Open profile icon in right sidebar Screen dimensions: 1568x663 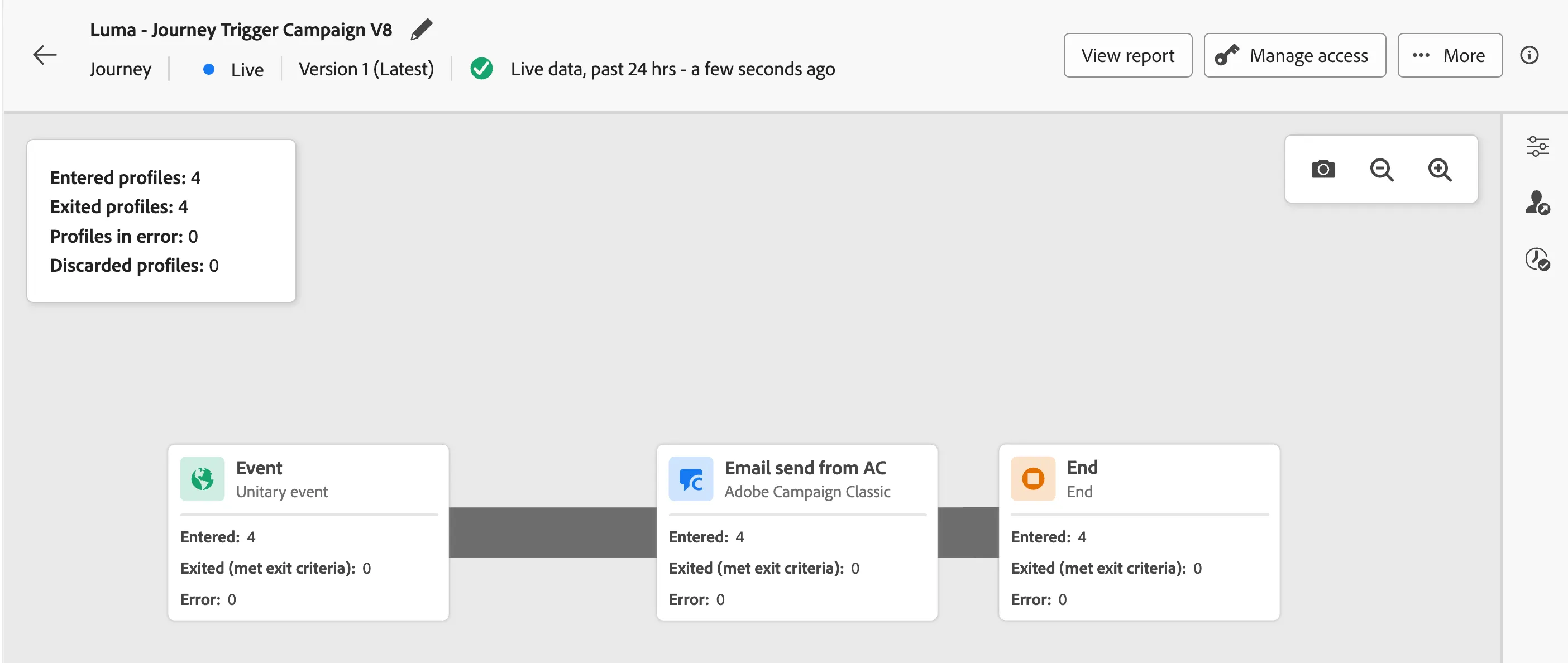click(x=1537, y=203)
